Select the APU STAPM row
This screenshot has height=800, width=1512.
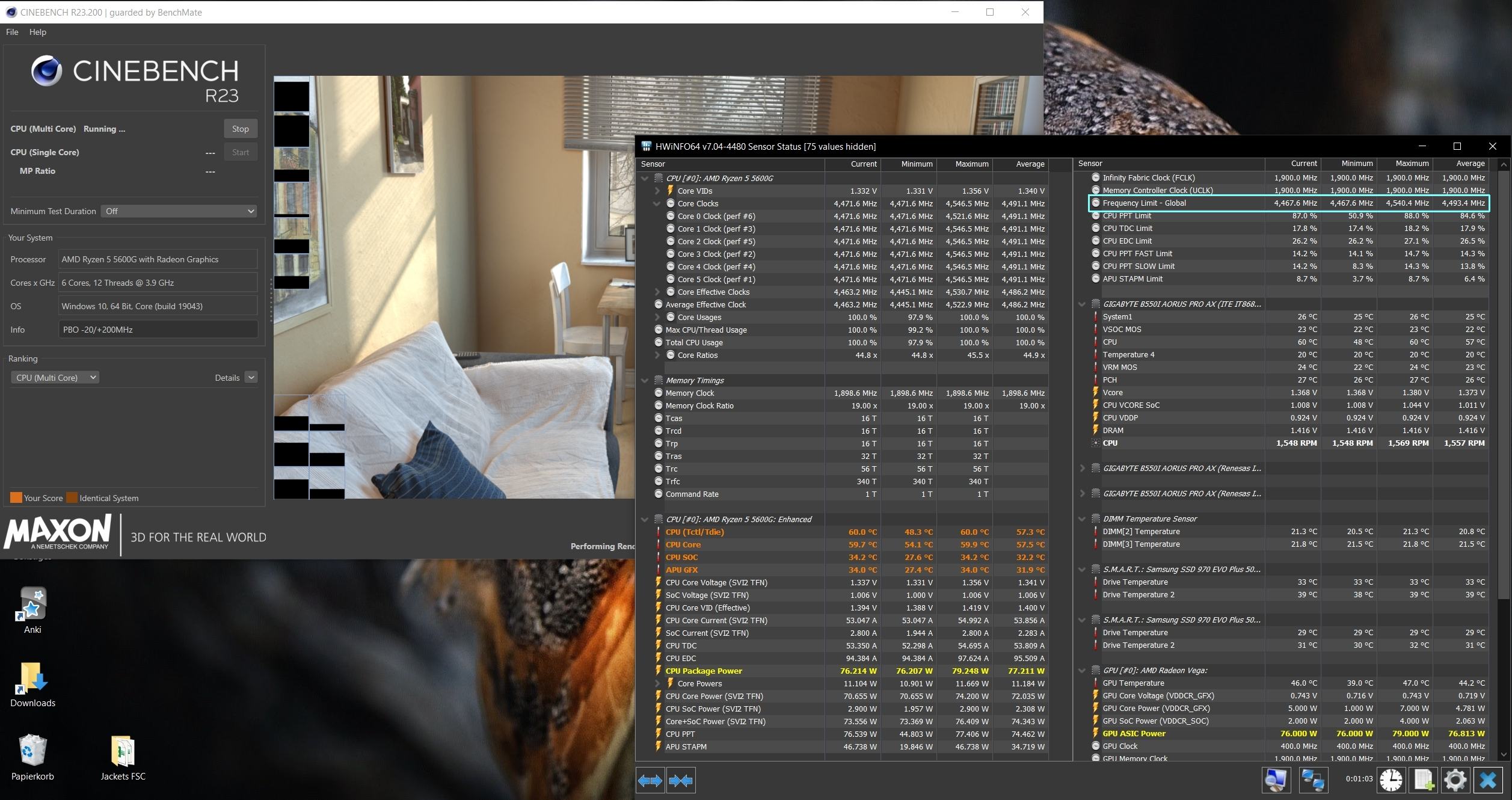[x=851, y=746]
